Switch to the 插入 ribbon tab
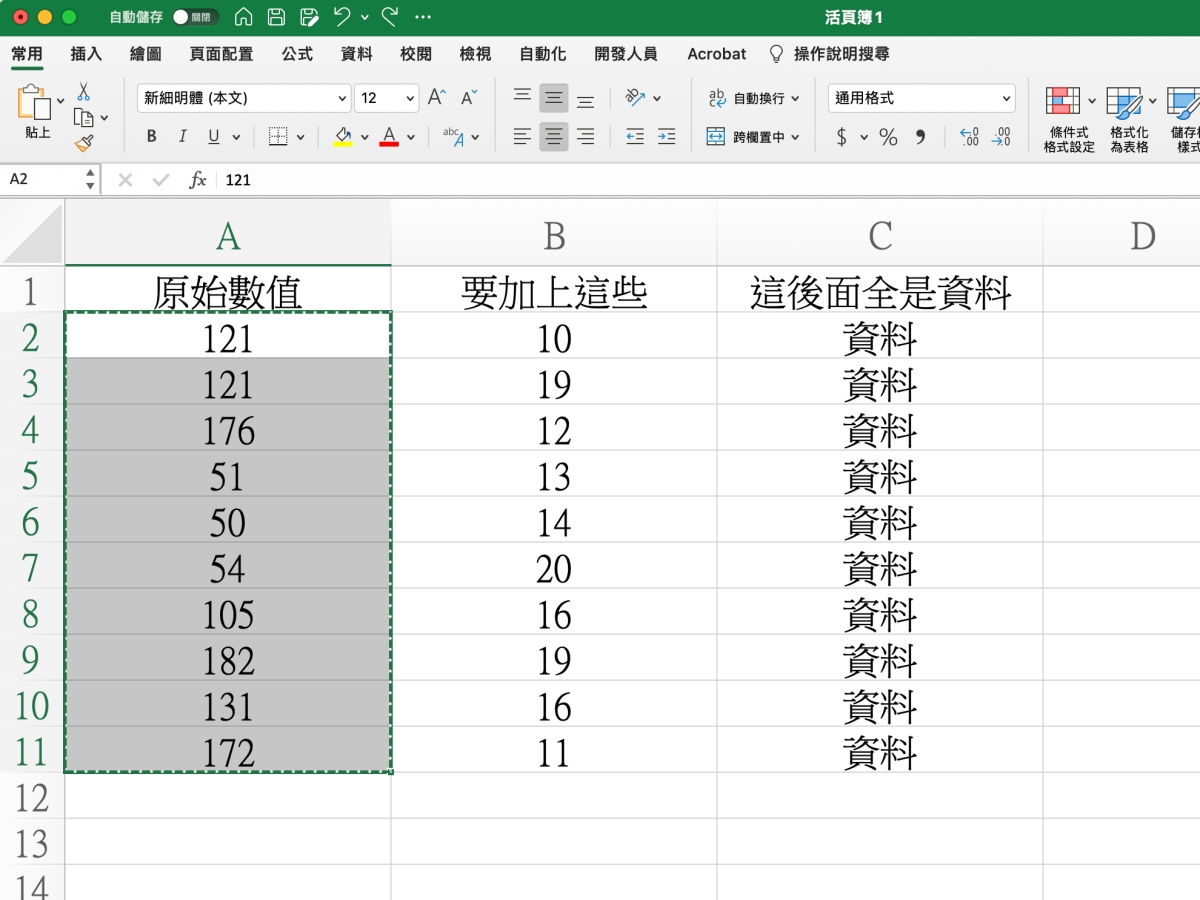 coord(86,54)
